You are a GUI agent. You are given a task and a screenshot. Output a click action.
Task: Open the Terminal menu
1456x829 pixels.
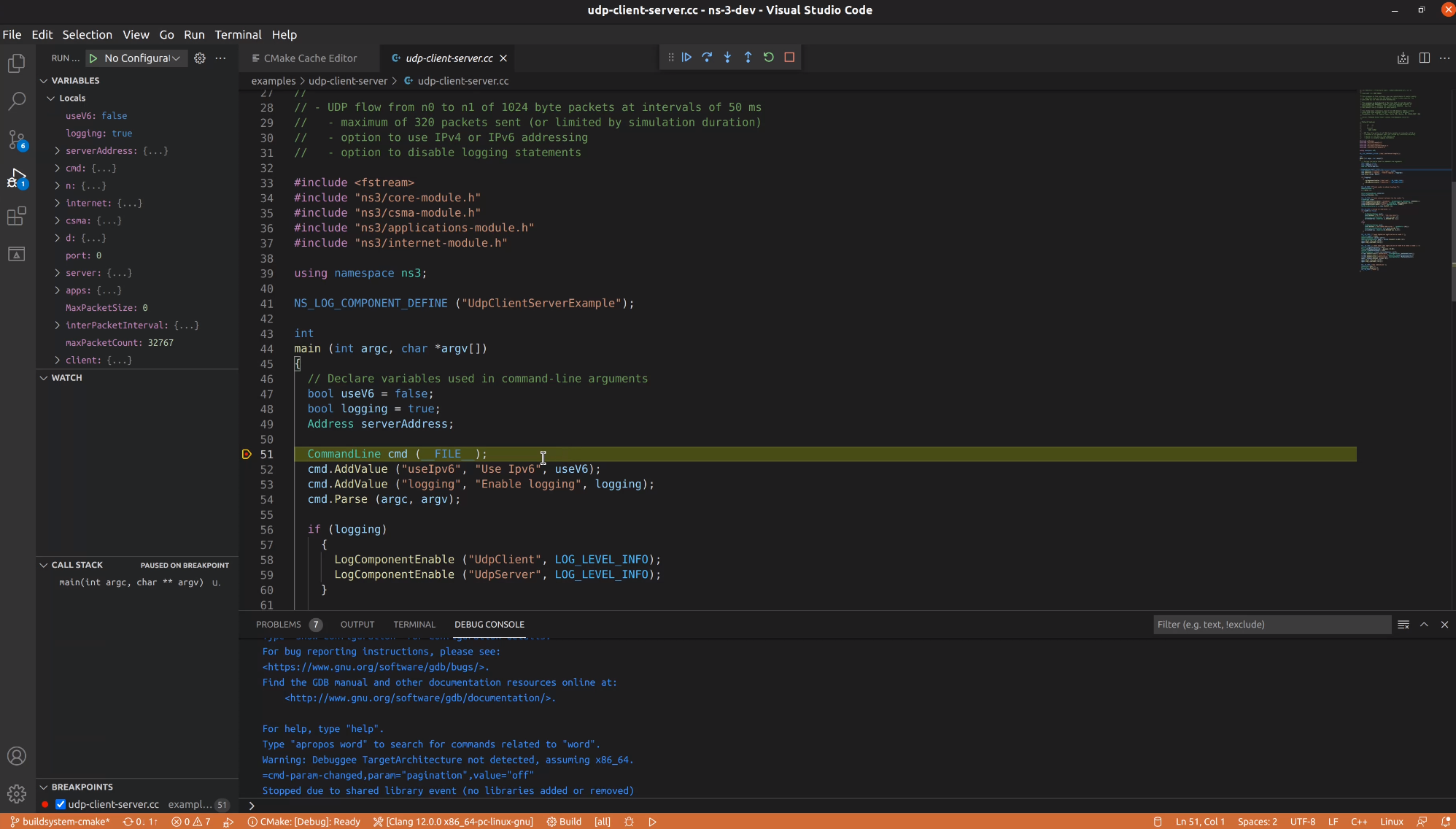pos(238,34)
